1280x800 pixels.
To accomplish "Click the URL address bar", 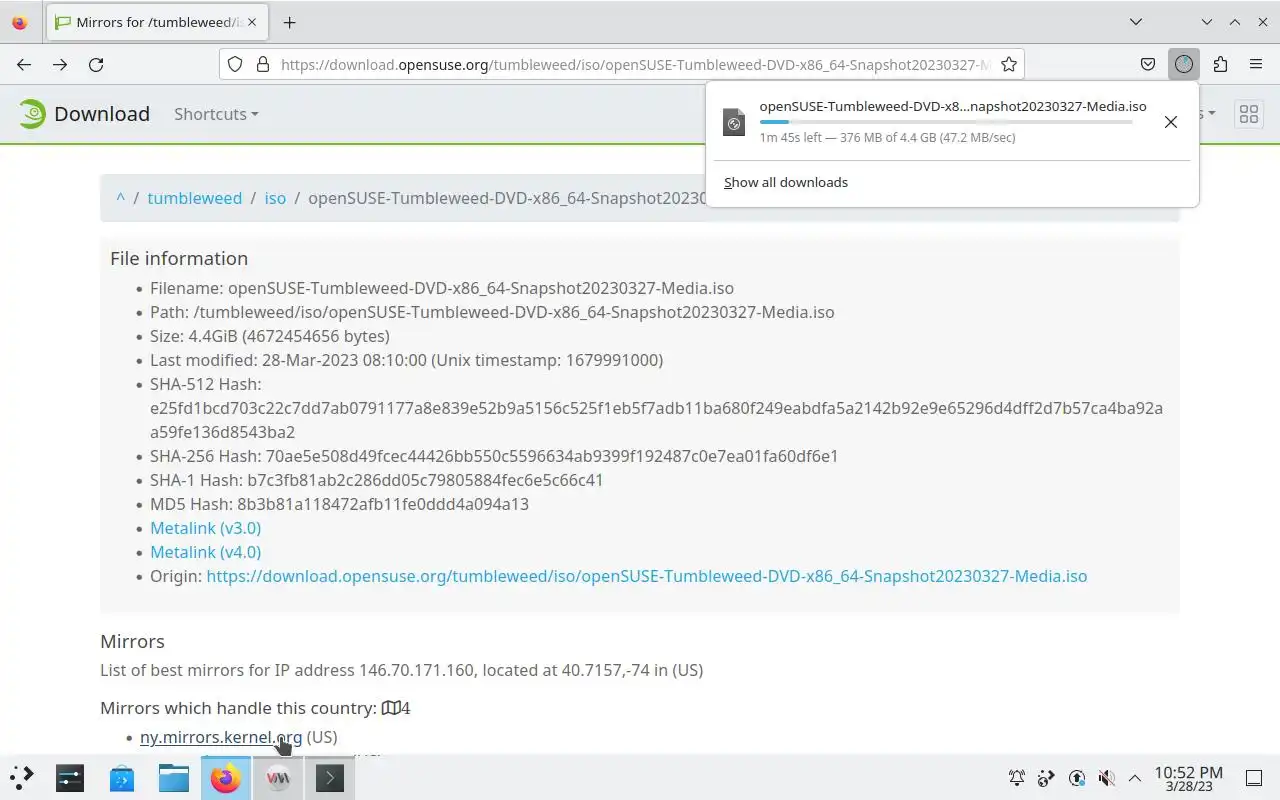I will [635, 64].
